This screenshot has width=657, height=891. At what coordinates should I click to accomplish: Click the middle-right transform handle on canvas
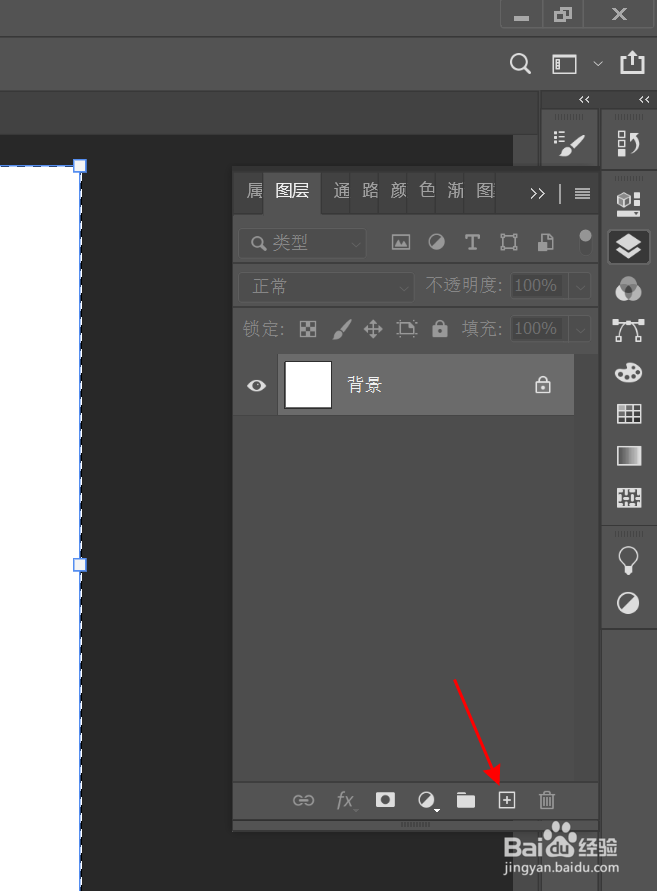[x=80, y=565]
